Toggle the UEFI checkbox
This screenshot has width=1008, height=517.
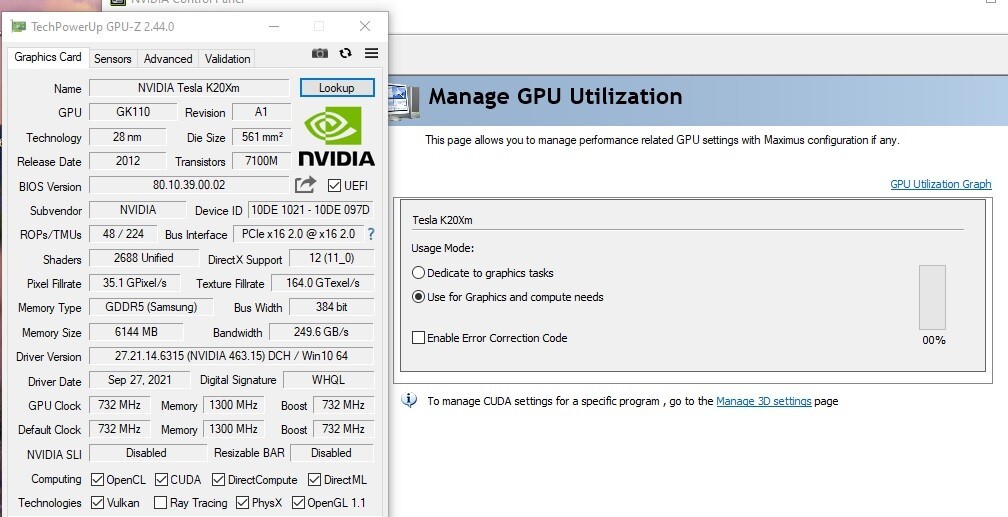pyautogui.click(x=334, y=185)
